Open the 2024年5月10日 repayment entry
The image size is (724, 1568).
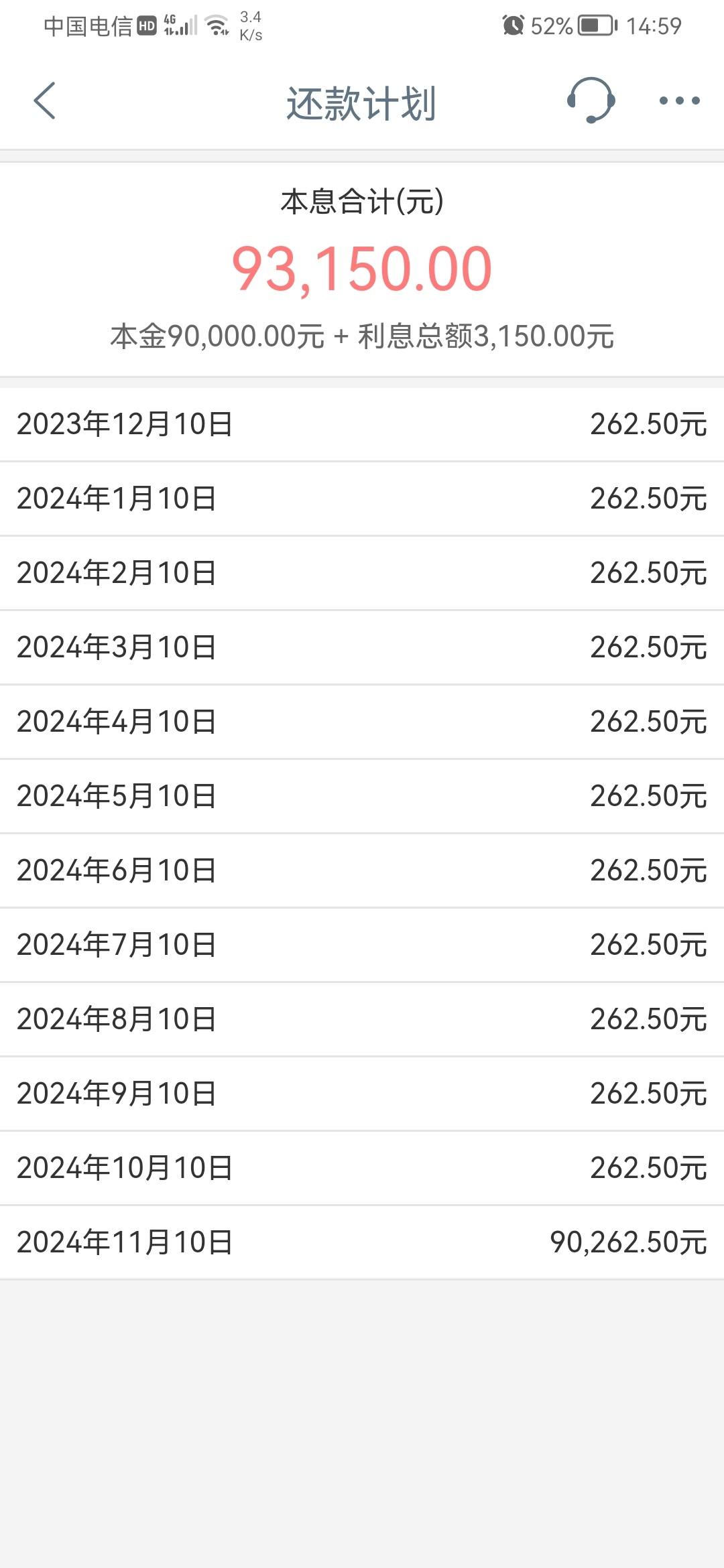pyautogui.click(x=362, y=796)
